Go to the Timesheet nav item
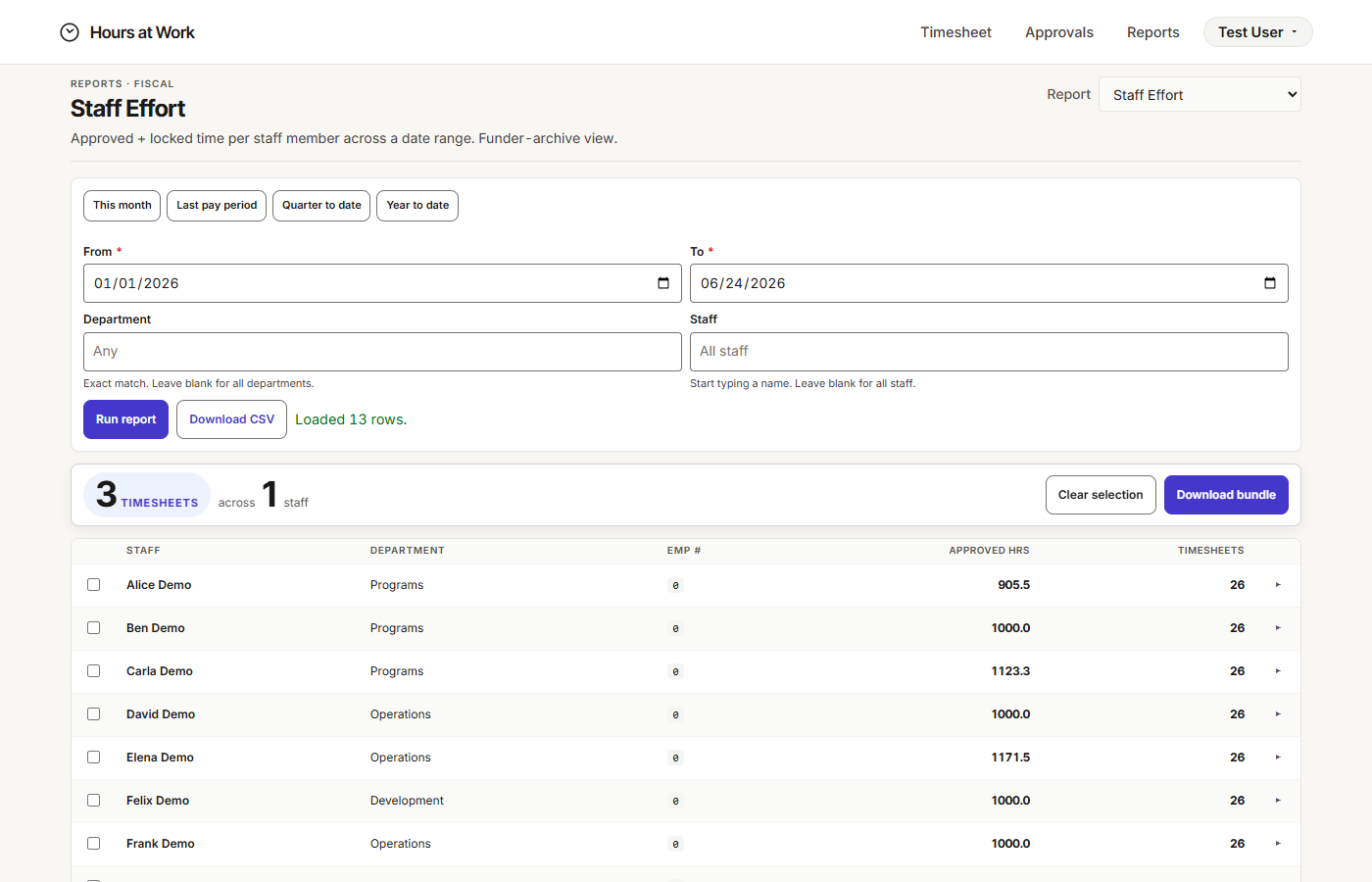The width and height of the screenshot is (1372, 882). click(955, 32)
